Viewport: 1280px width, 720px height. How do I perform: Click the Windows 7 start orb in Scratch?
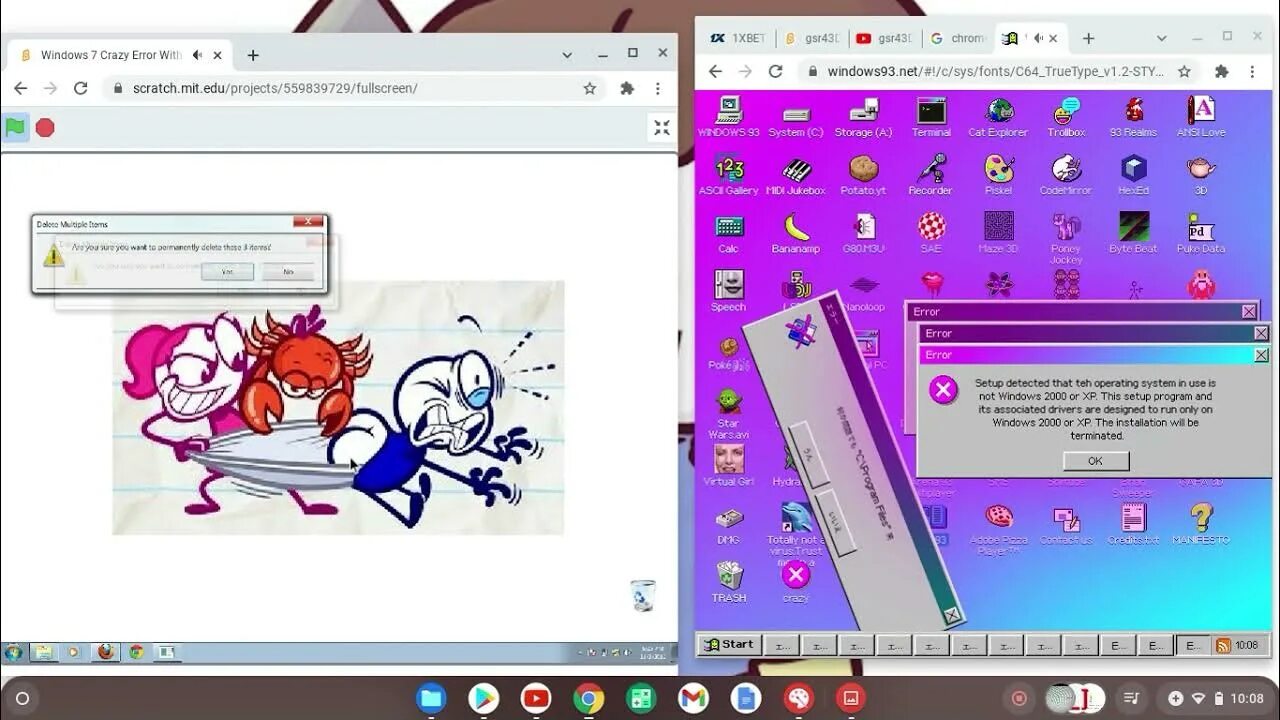14,652
